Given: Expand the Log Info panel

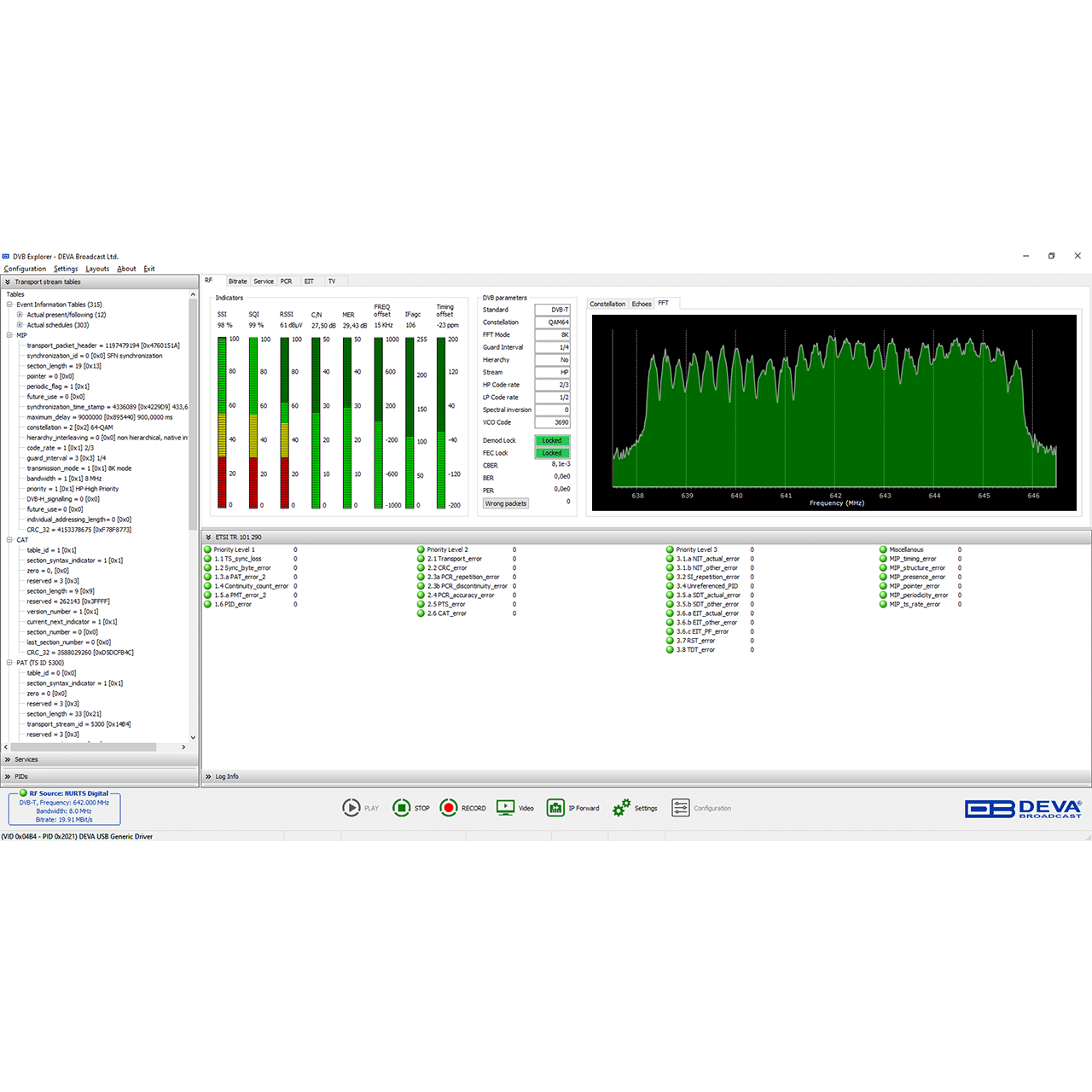Looking at the screenshot, I should [x=208, y=776].
